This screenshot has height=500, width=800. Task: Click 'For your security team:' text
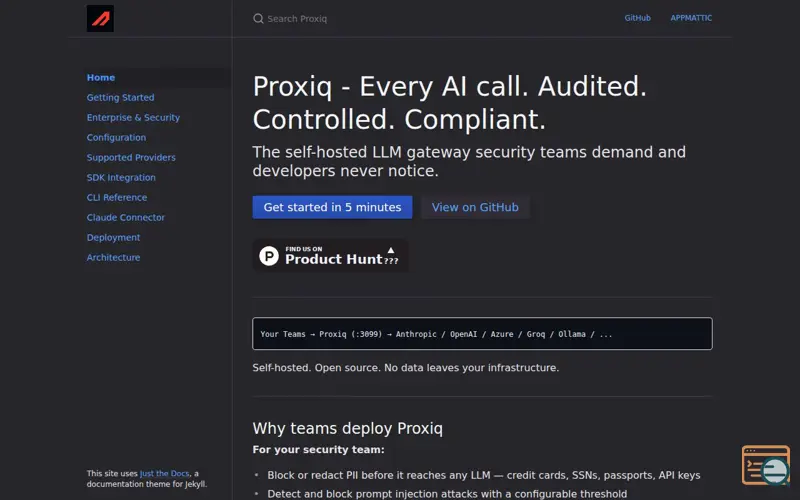[318, 449]
